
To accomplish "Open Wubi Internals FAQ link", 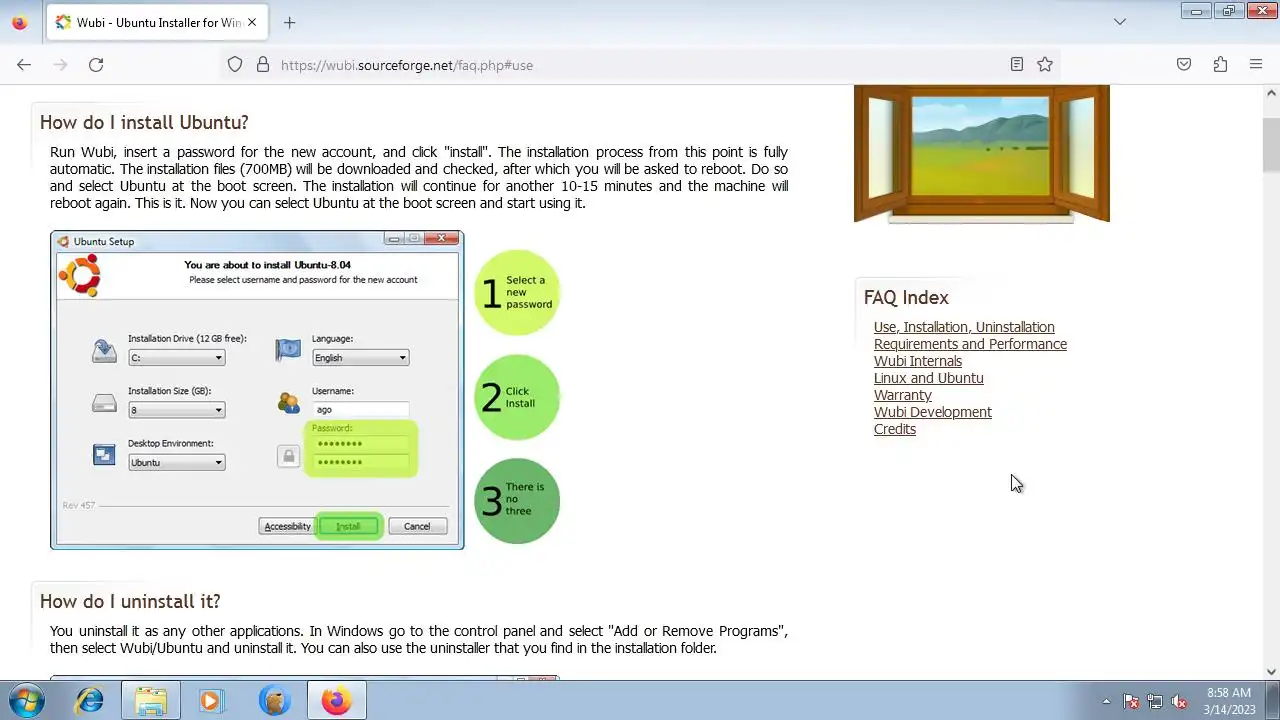I will 918,361.
